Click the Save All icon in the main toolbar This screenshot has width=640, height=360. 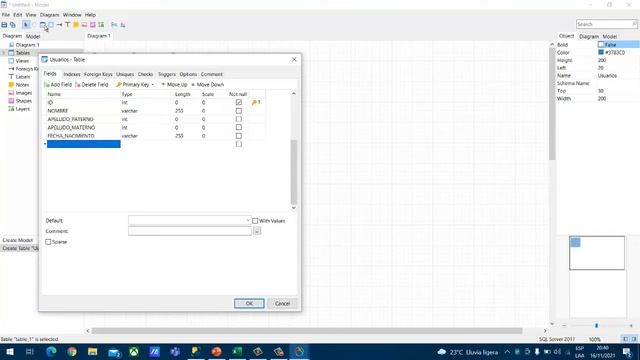tap(13, 25)
